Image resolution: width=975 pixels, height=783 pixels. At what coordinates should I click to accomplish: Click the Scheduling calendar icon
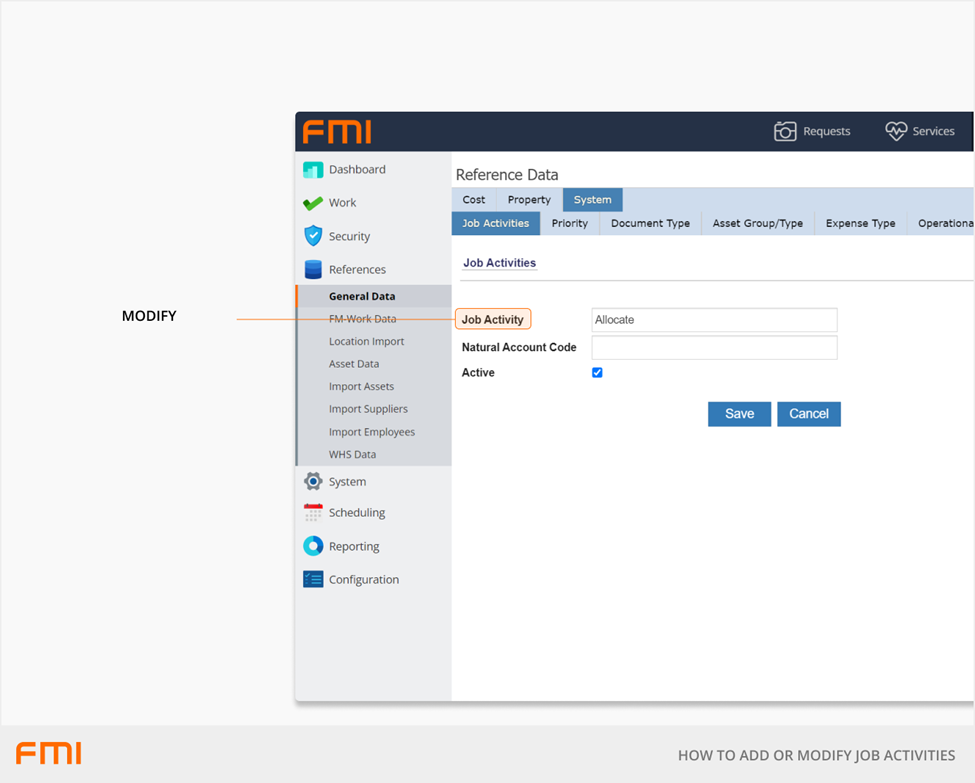pyautogui.click(x=313, y=513)
